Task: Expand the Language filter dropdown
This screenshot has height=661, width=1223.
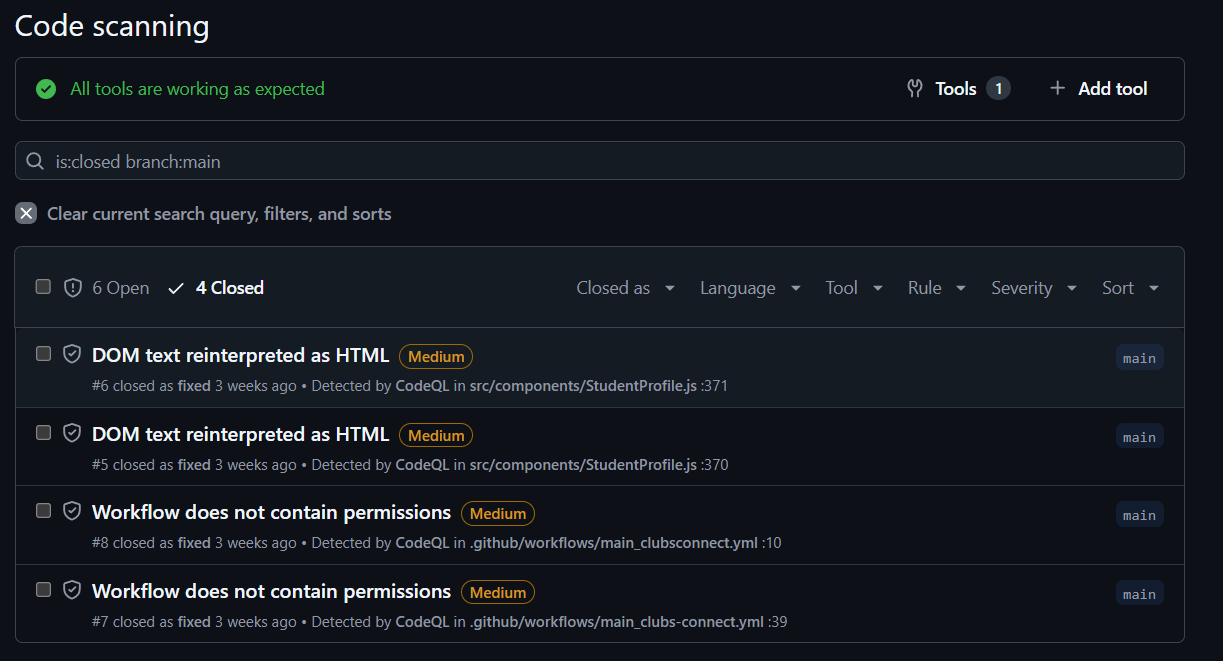Action: tap(750, 288)
